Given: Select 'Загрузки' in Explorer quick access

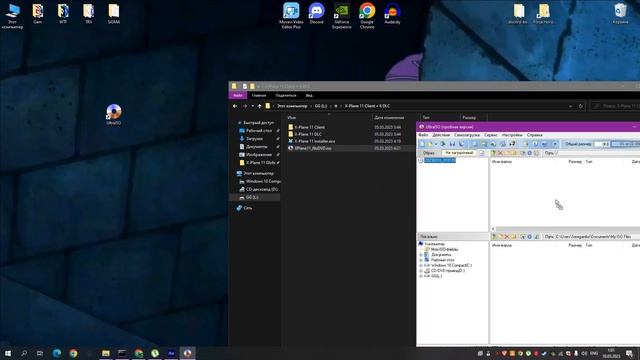Looking at the screenshot, I should [x=254, y=139].
